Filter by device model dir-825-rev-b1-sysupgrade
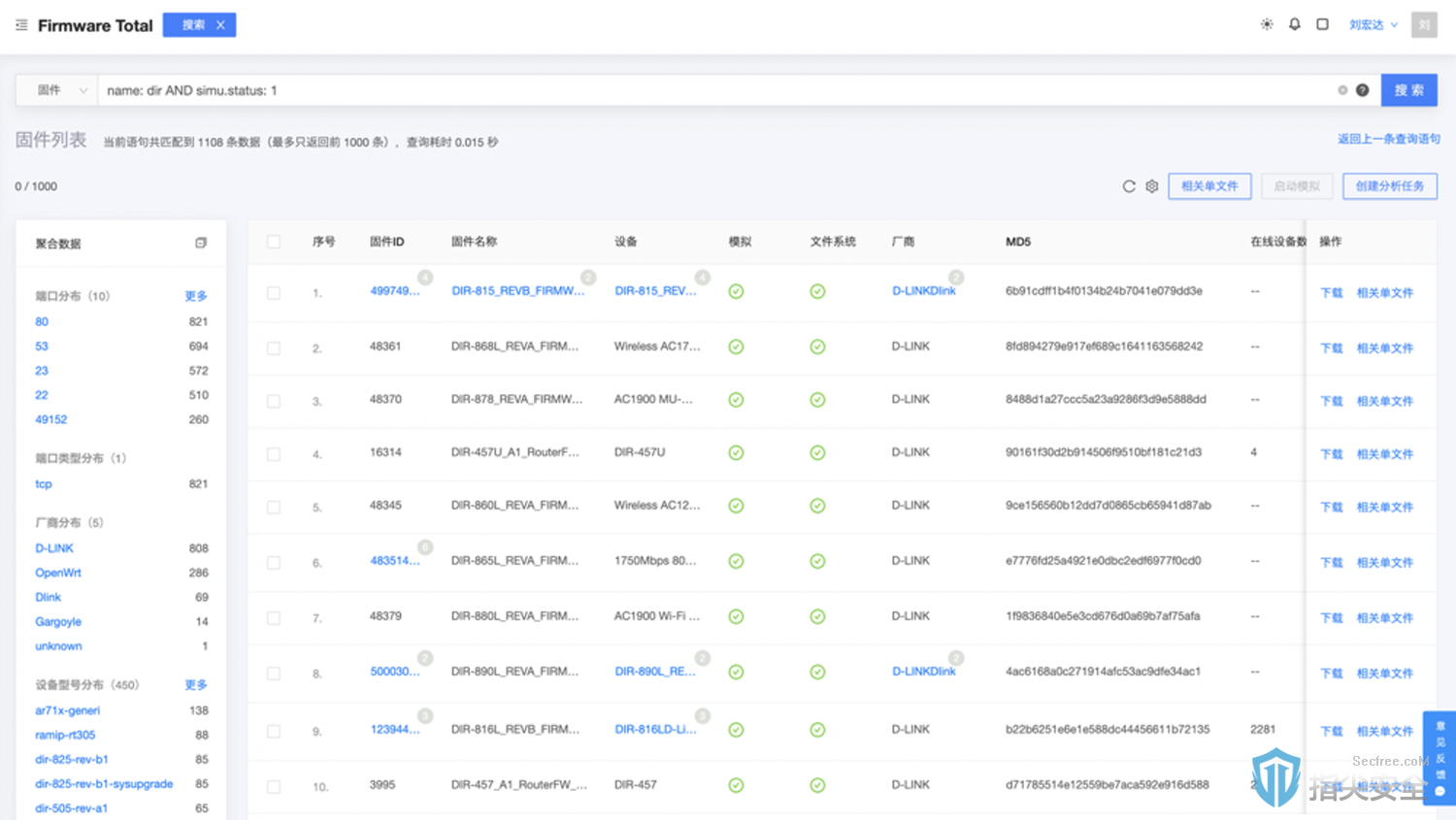The width and height of the screenshot is (1456, 820). coord(104,784)
